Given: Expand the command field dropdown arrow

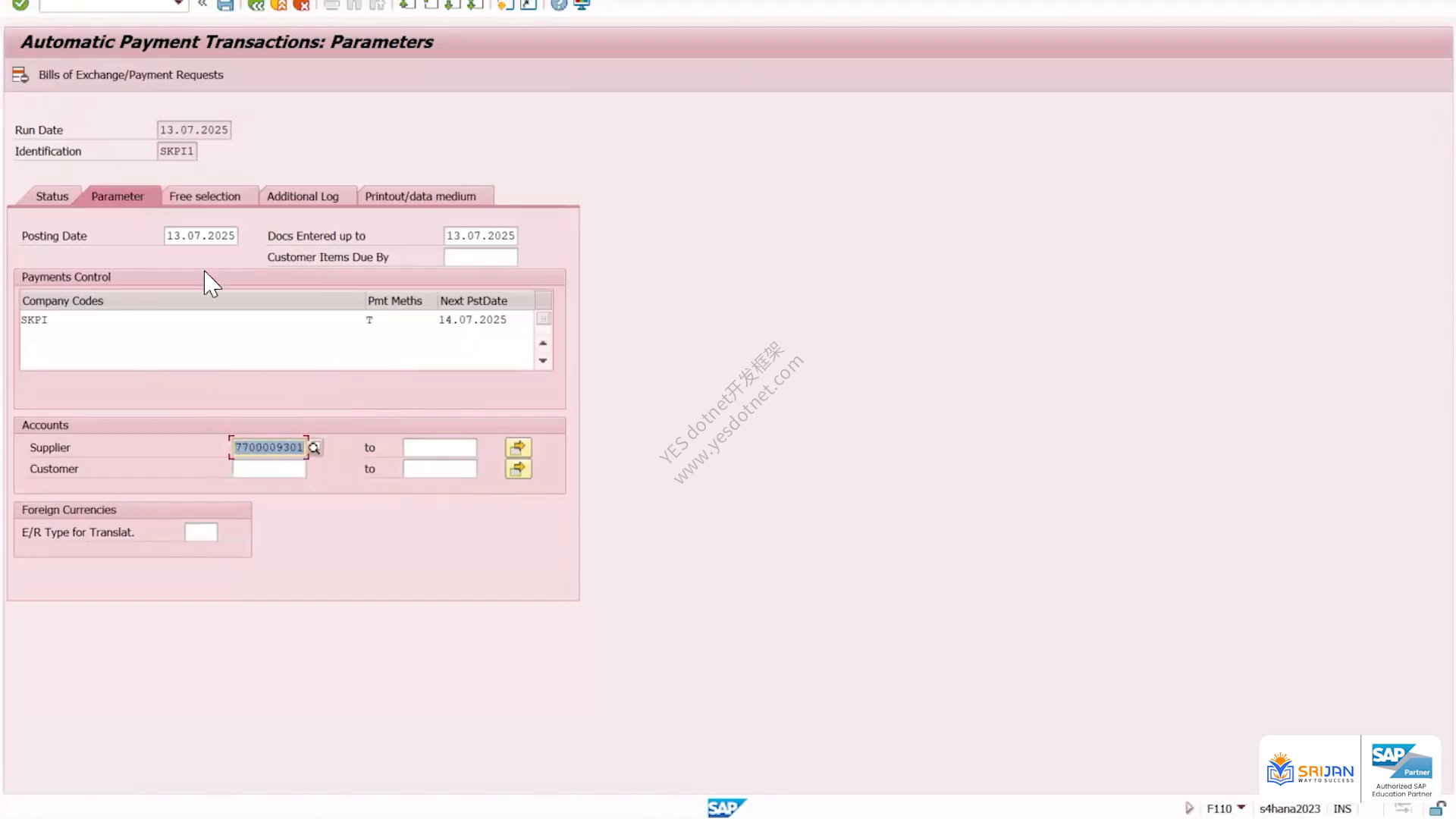Looking at the screenshot, I should 178,4.
